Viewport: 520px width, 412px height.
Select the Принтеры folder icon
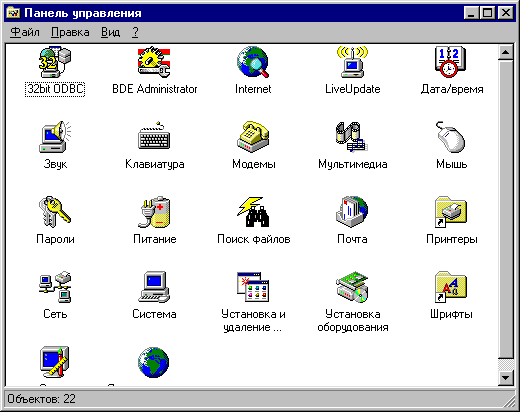pos(451,212)
